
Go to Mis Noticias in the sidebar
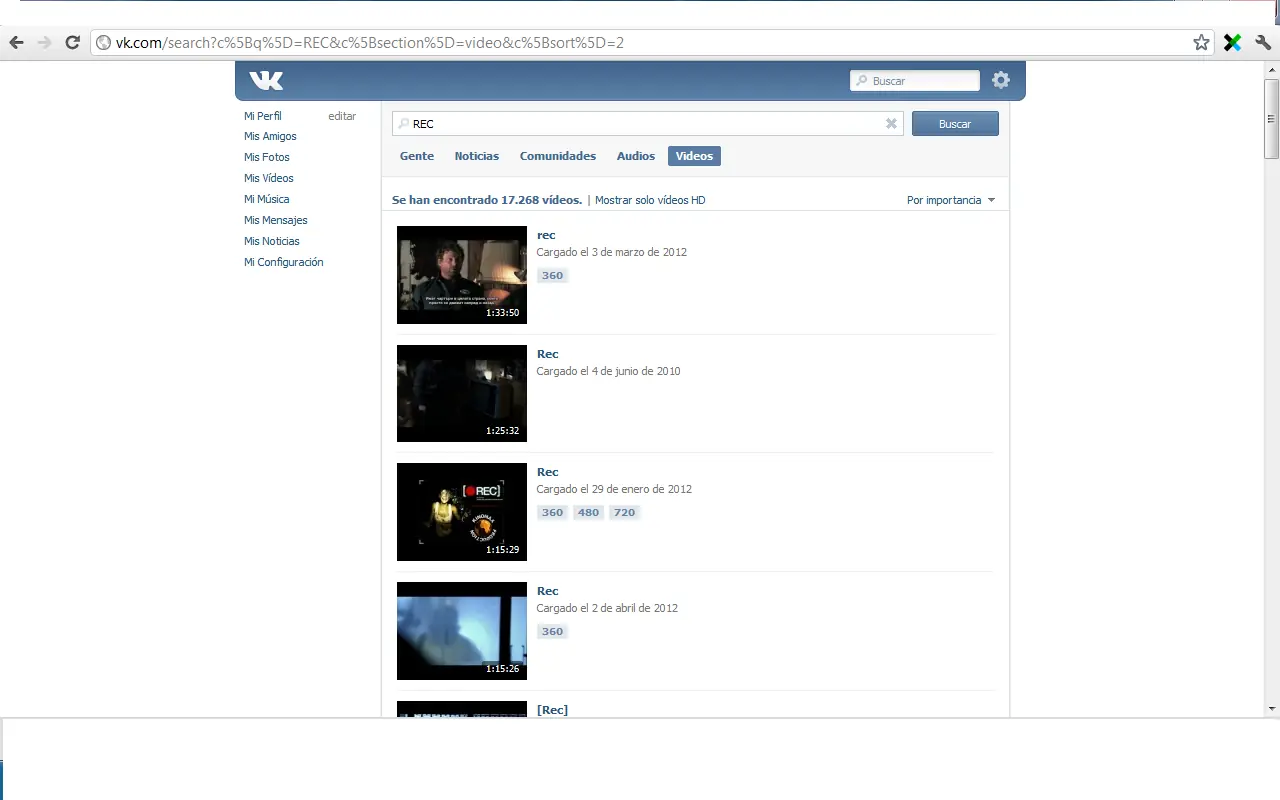click(272, 241)
